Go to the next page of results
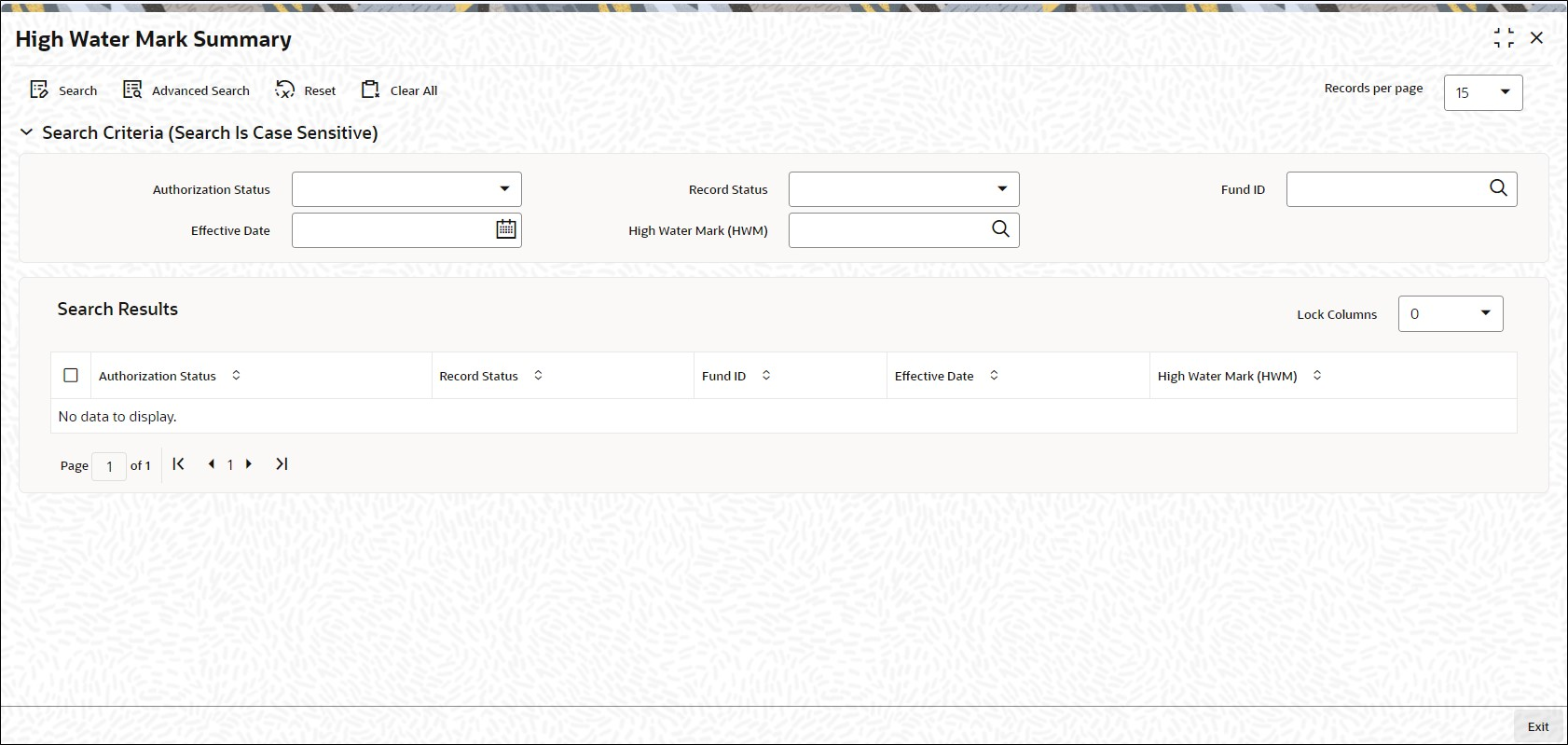Screen dimensions: 1568x745 [249, 464]
